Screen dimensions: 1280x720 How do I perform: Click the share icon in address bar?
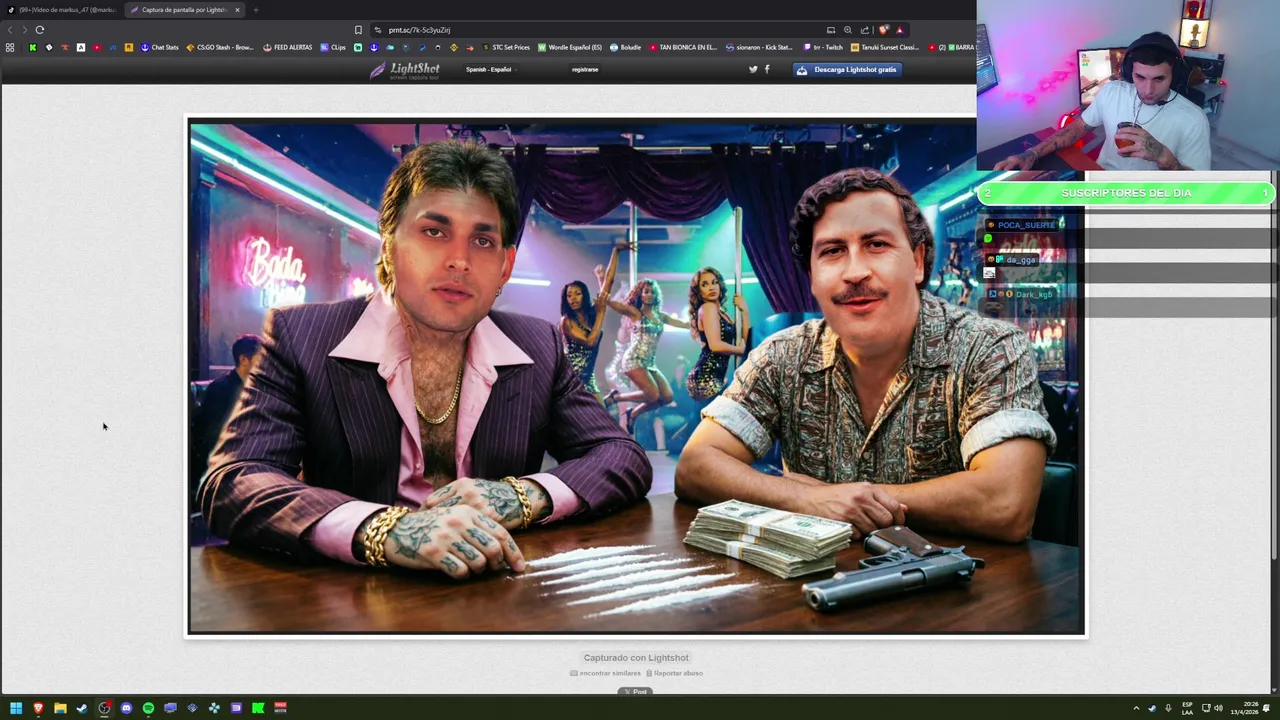pos(865,30)
